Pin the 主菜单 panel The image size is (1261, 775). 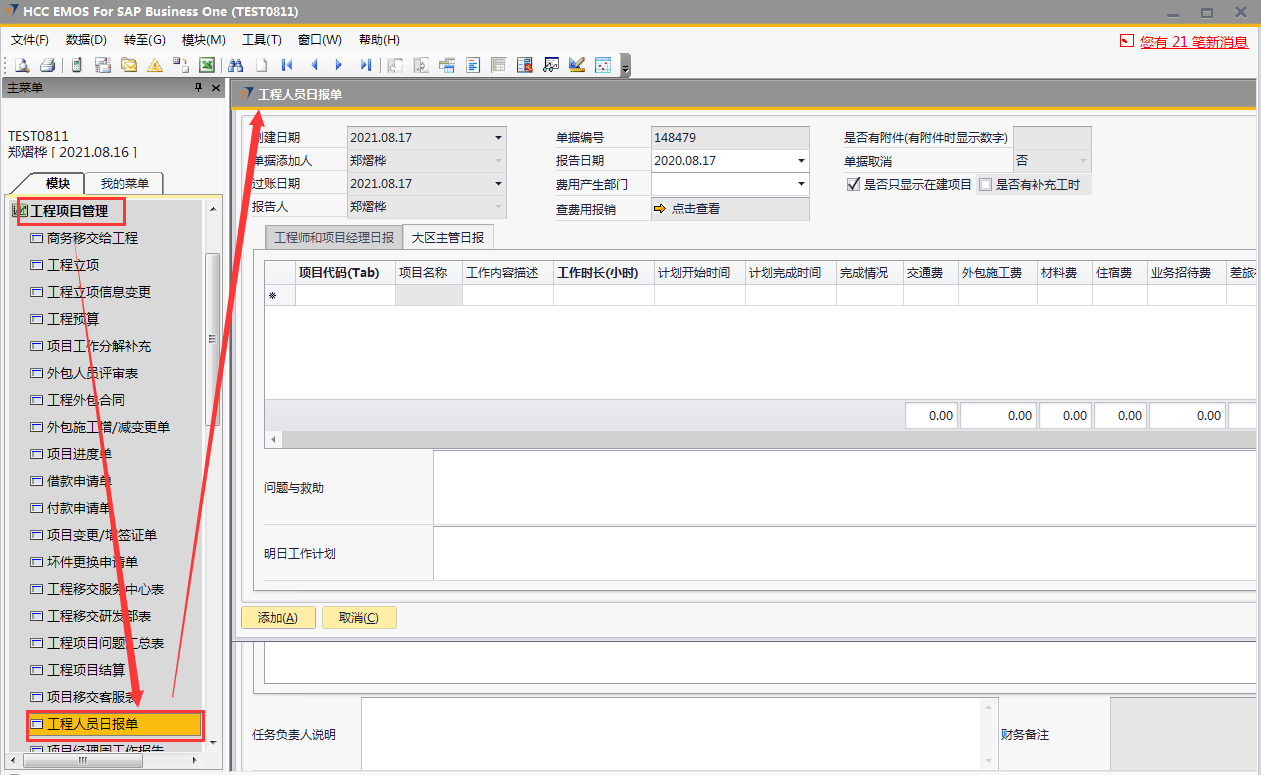click(x=198, y=88)
